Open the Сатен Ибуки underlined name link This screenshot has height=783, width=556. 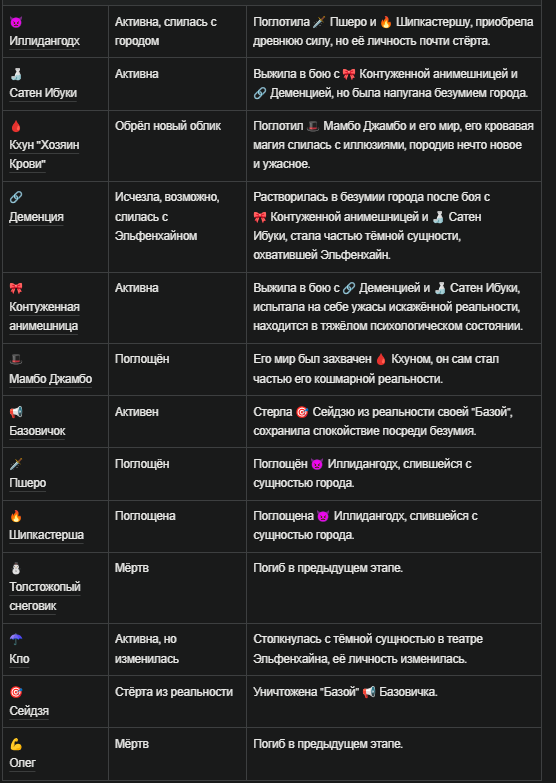[43, 93]
